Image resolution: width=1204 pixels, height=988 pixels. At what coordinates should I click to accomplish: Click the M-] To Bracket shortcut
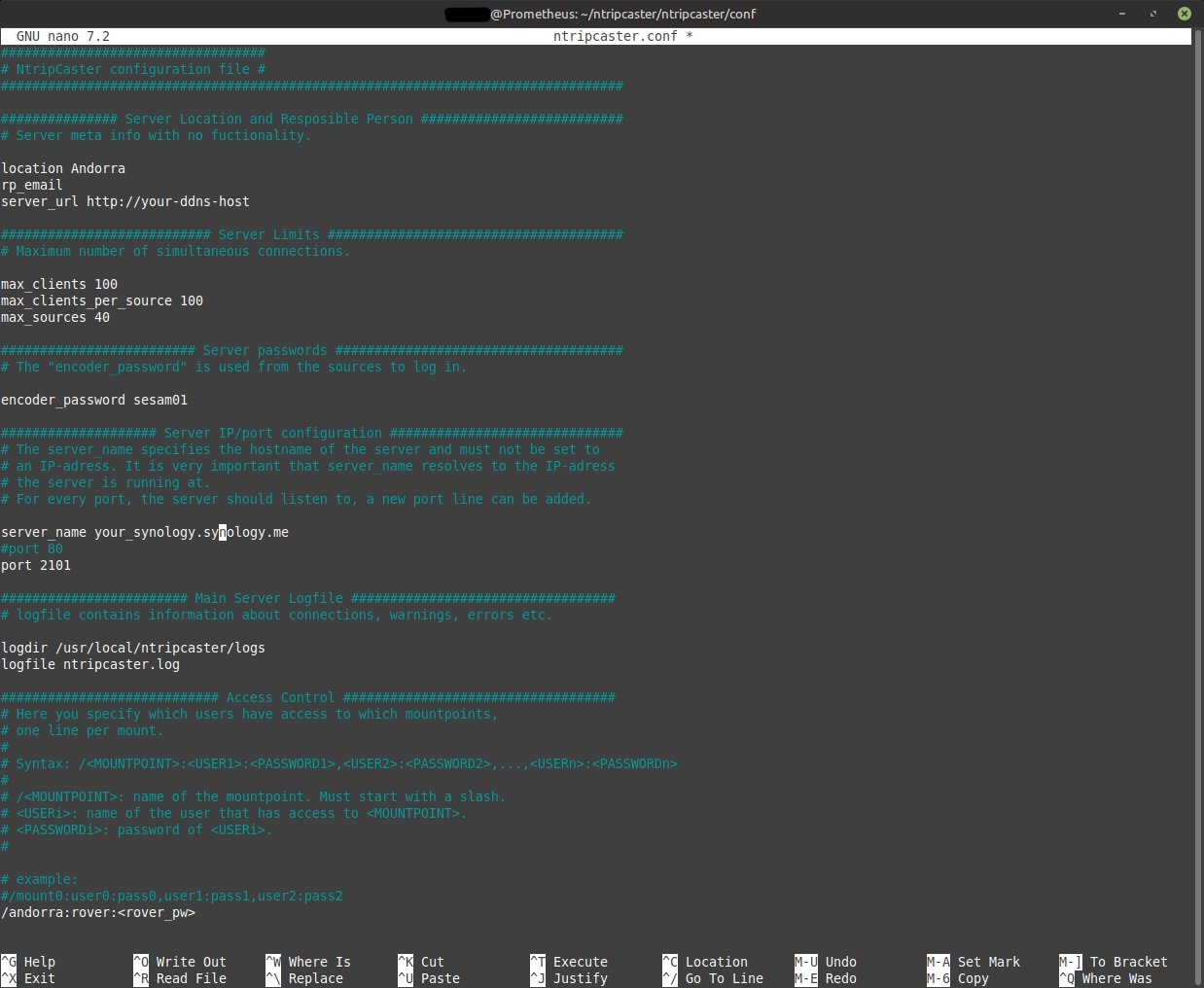[1114, 962]
